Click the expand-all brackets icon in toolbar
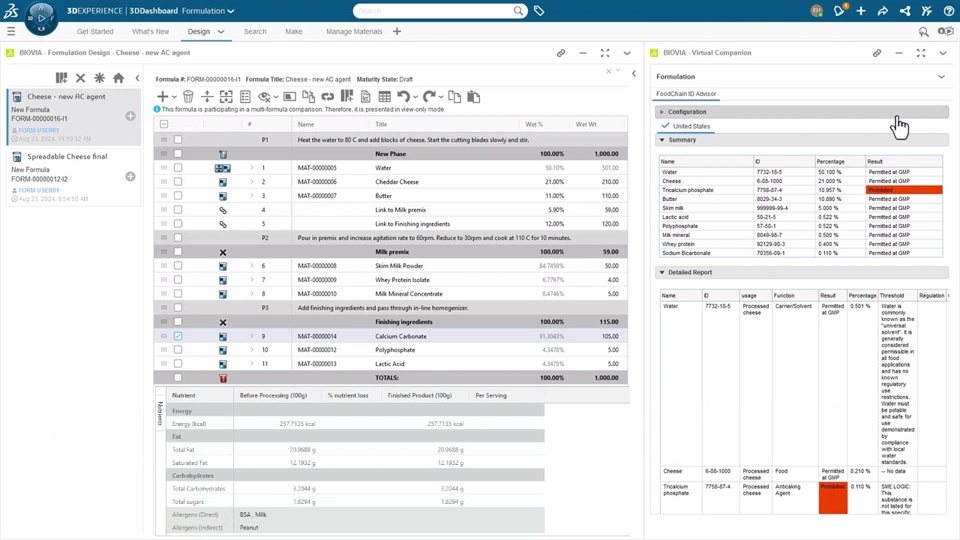Screen dimensions: 960x540 point(227,97)
